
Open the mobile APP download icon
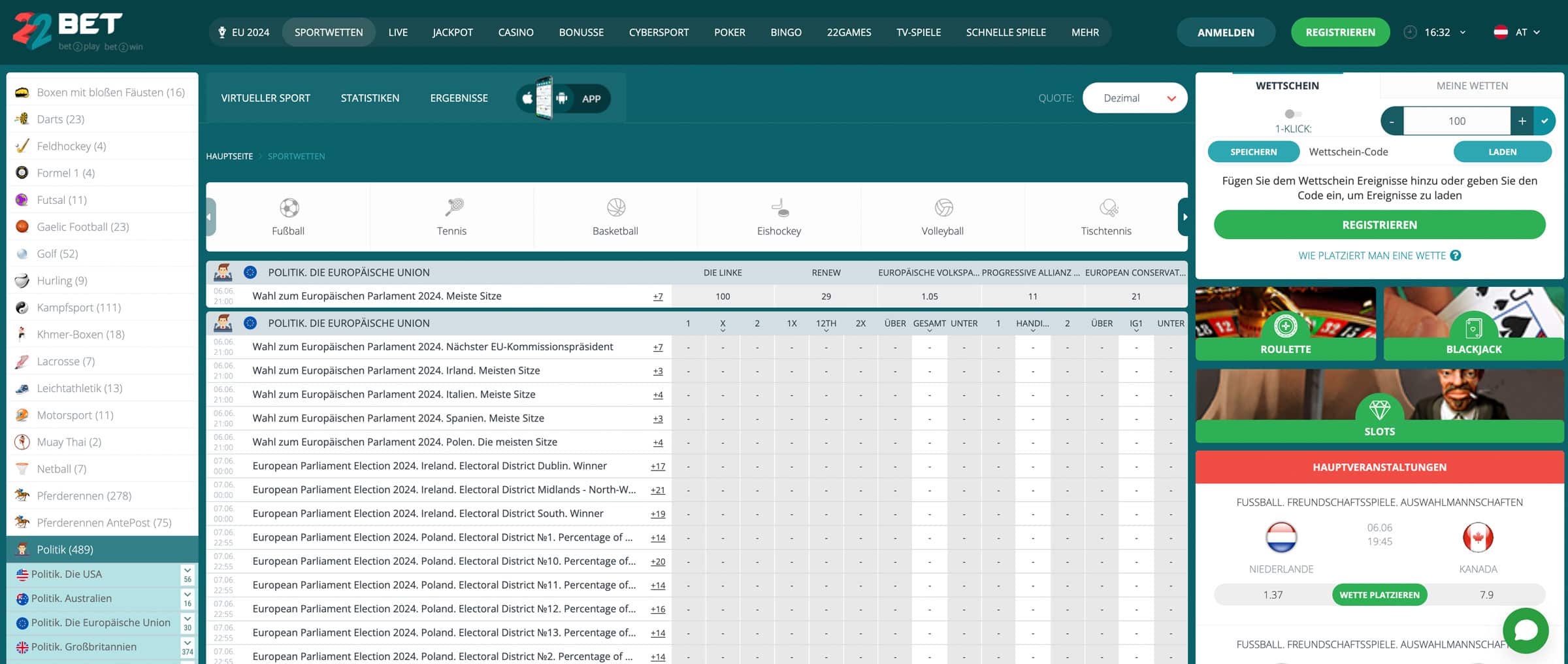tap(563, 98)
